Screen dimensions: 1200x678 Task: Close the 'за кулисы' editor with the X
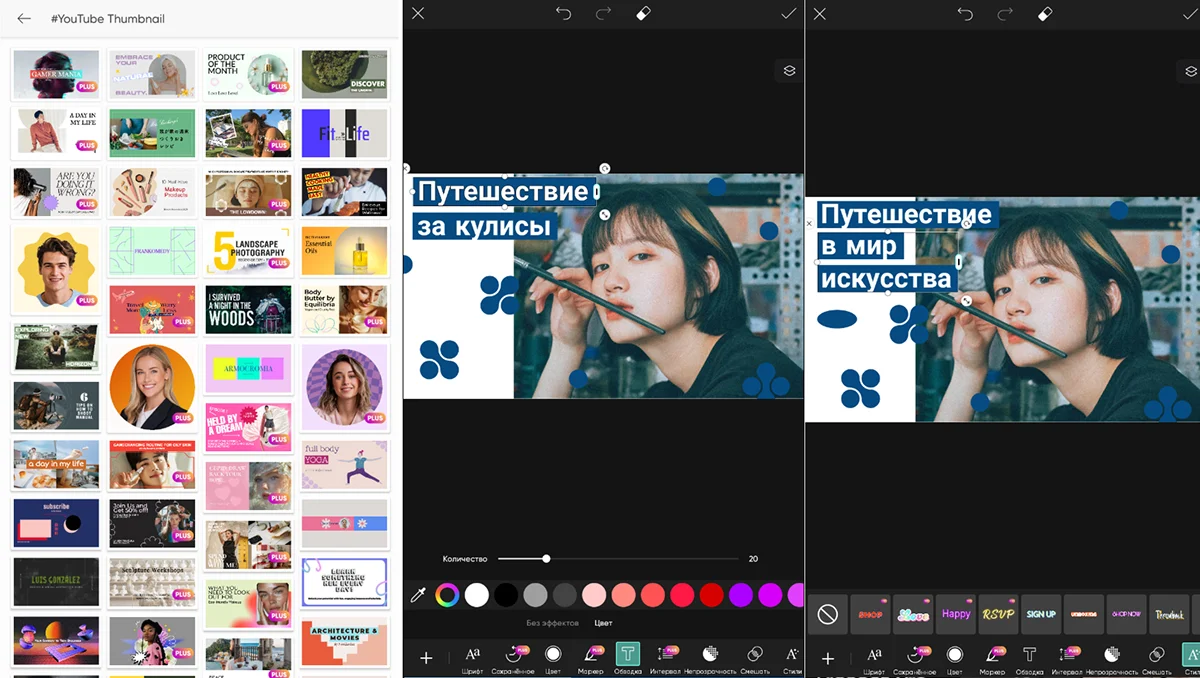[x=418, y=14]
